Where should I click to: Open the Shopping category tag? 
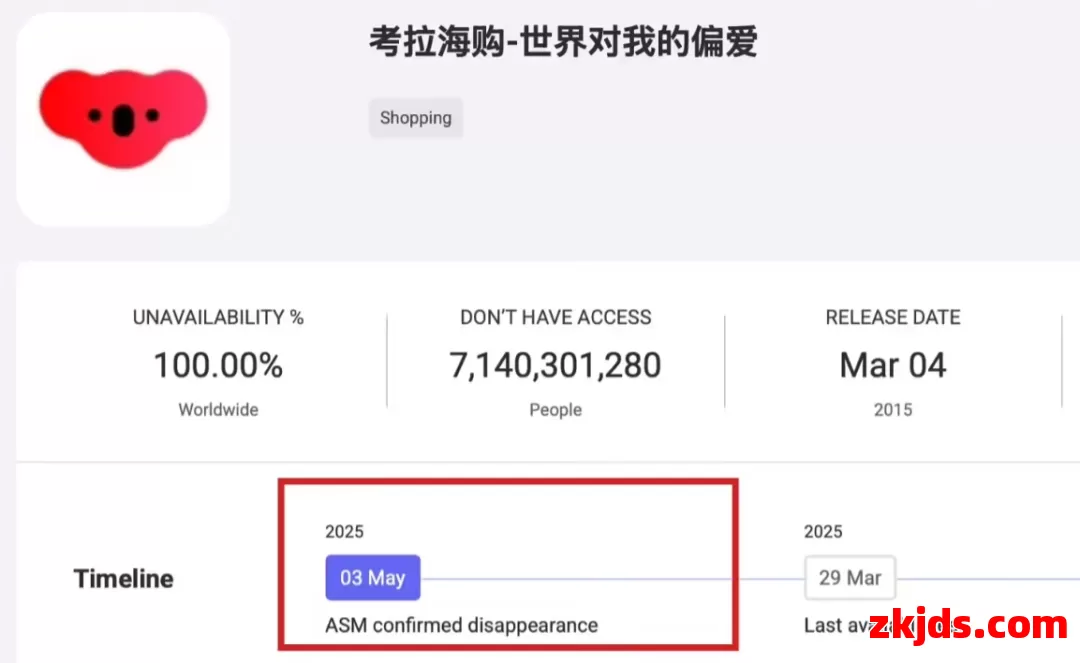pos(415,118)
